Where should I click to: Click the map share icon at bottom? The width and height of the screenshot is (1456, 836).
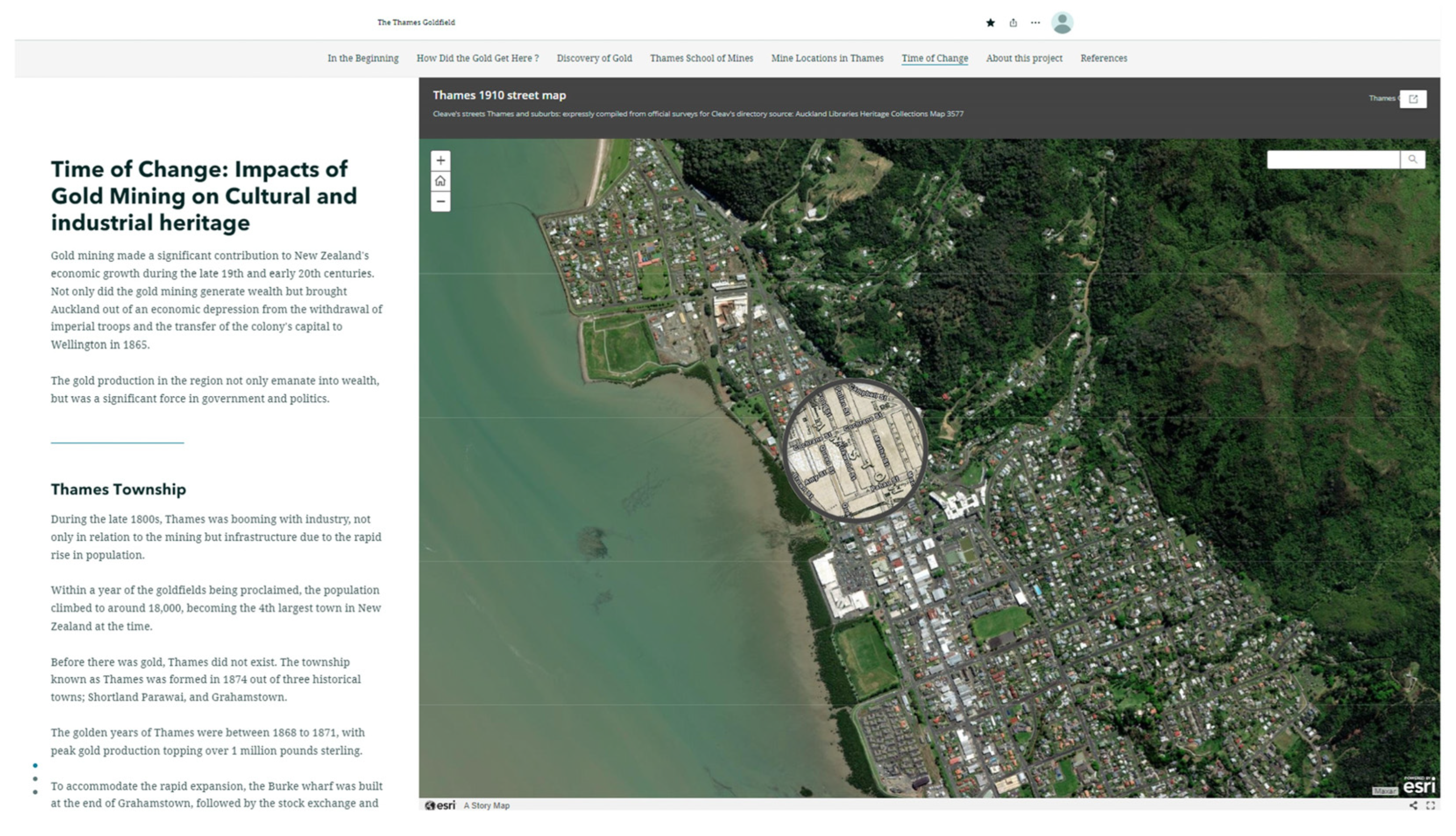pos(1413,806)
